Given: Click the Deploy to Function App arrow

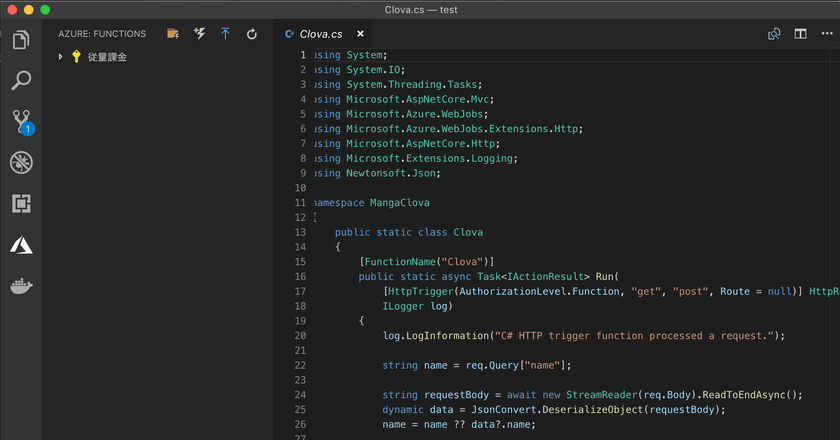Looking at the screenshot, I should [x=225, y=34].
